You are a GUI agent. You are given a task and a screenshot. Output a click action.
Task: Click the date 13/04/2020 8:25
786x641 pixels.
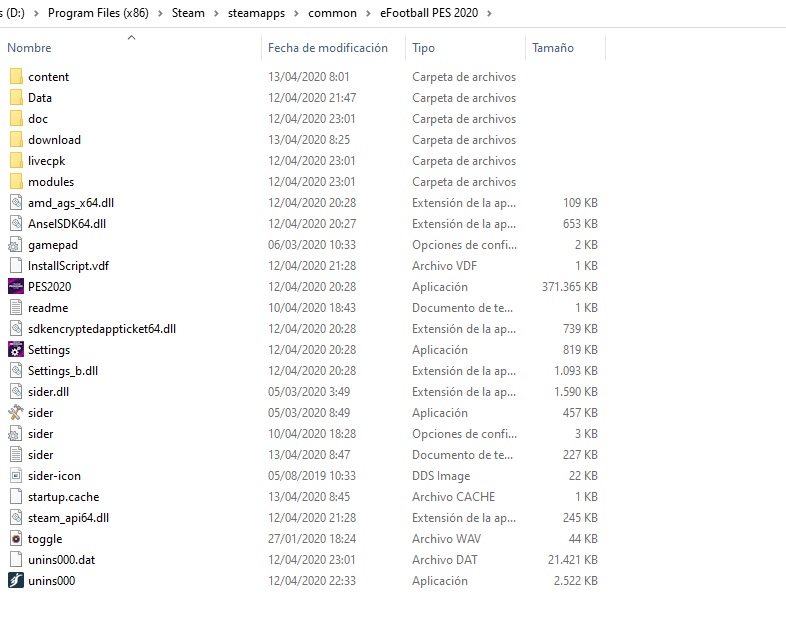[309, 140]
